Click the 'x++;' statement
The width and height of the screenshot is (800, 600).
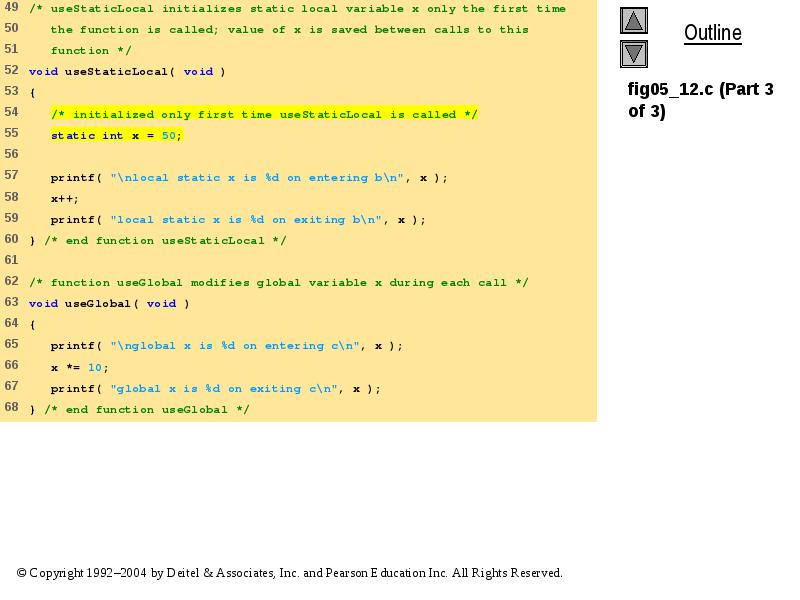[x=65, y=198]
